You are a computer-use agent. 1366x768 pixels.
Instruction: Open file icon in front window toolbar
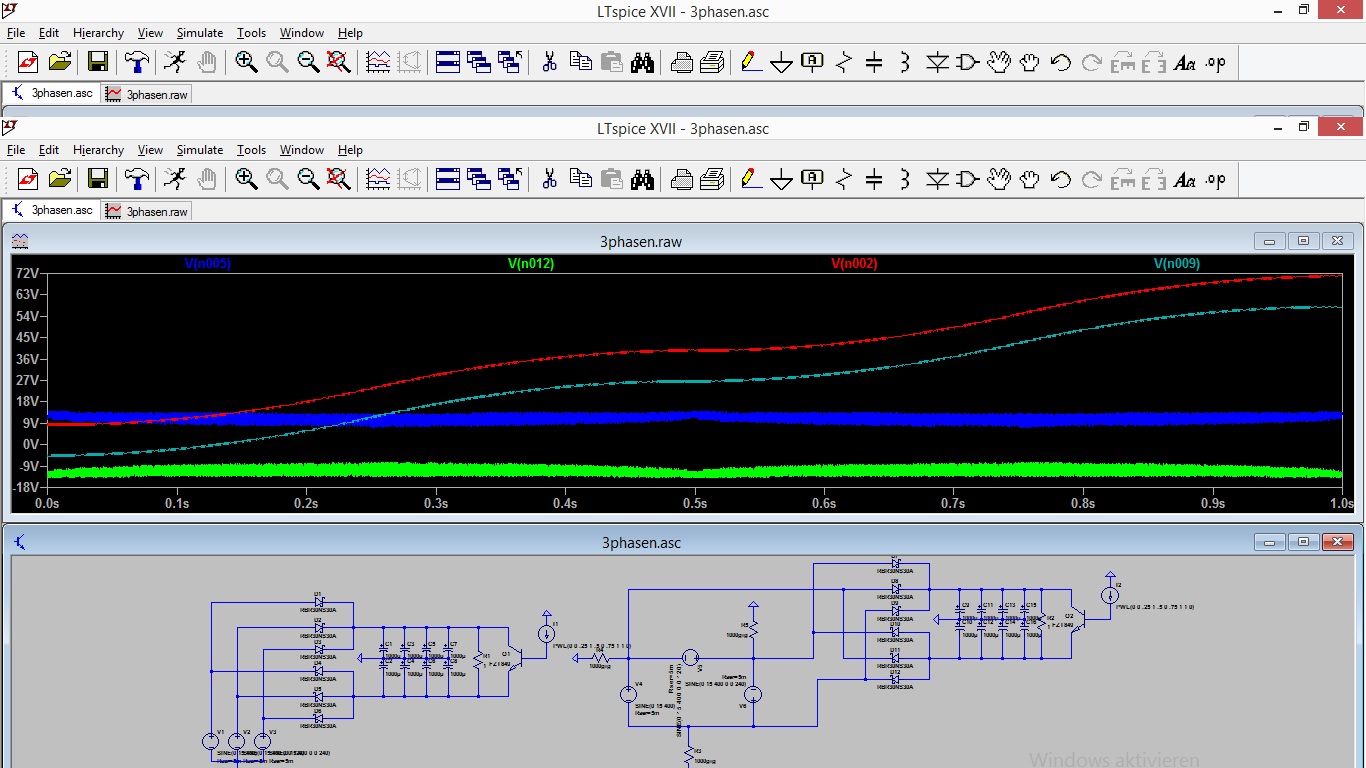[60, 180]
